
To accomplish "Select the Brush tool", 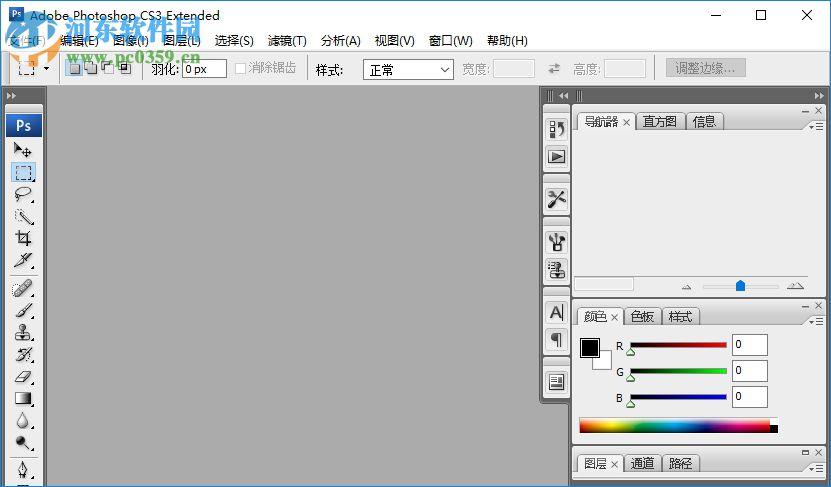I will 23,311.
